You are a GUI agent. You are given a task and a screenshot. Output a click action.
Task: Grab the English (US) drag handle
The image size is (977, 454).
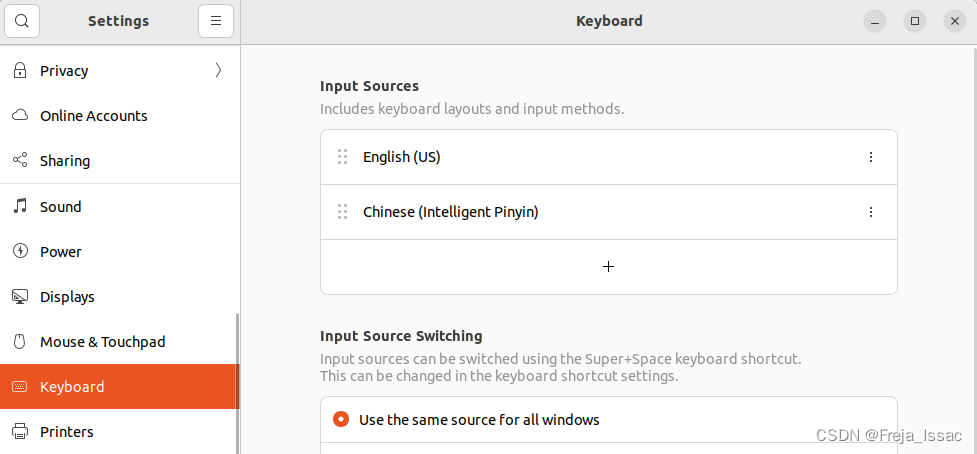coord(342,157)
